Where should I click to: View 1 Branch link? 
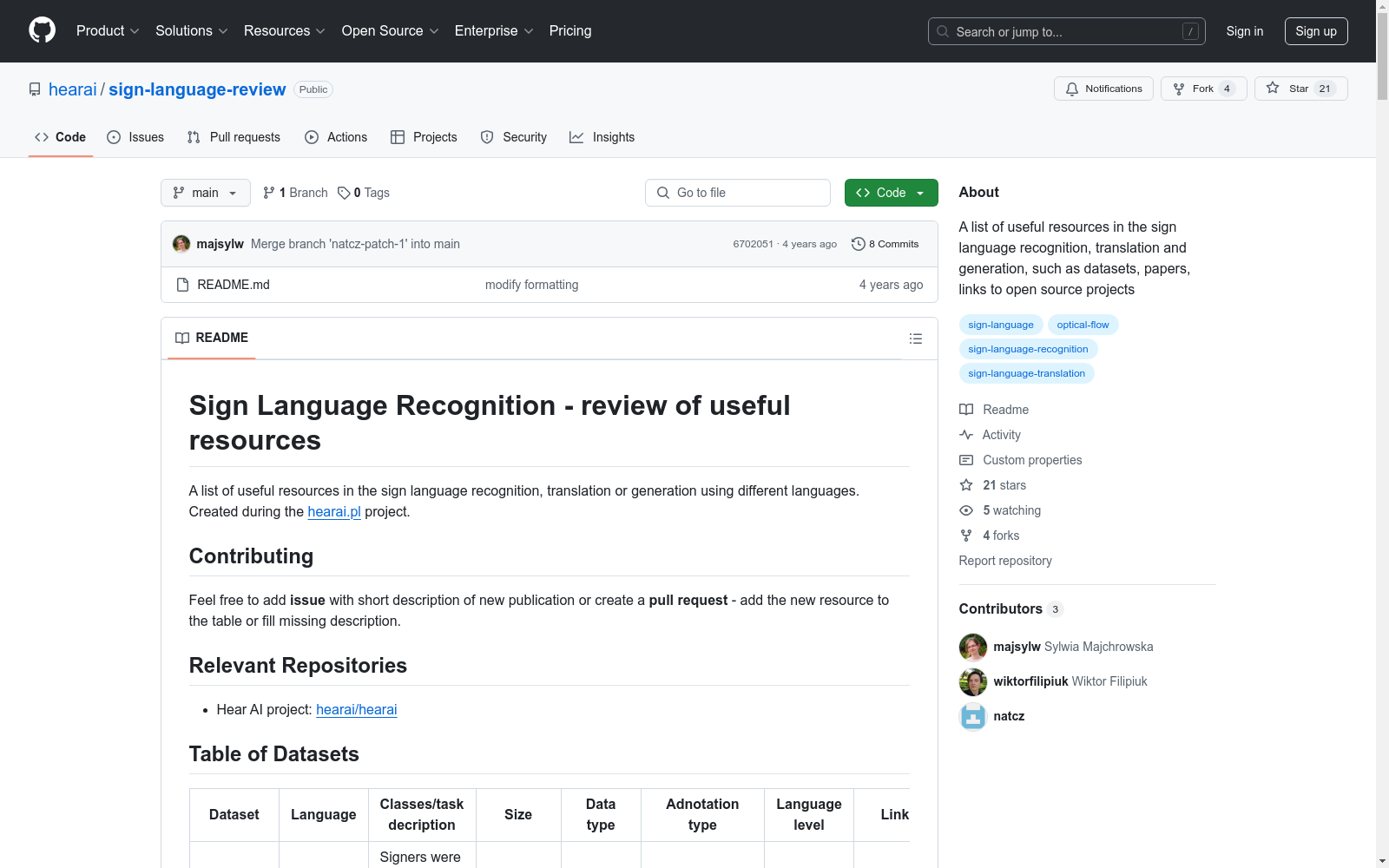pos(295,193)
